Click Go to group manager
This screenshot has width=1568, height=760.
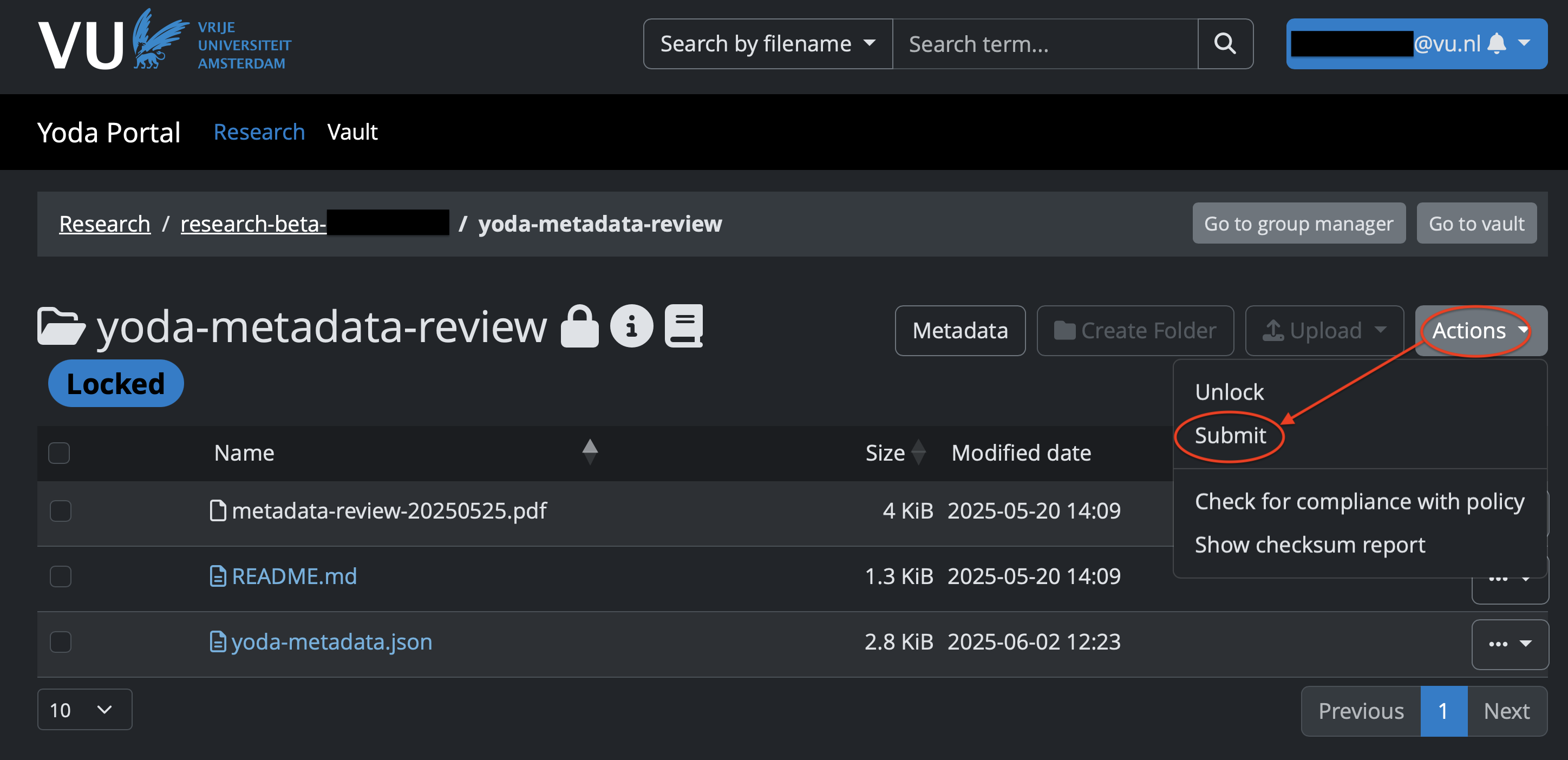tap(1299, 224)
